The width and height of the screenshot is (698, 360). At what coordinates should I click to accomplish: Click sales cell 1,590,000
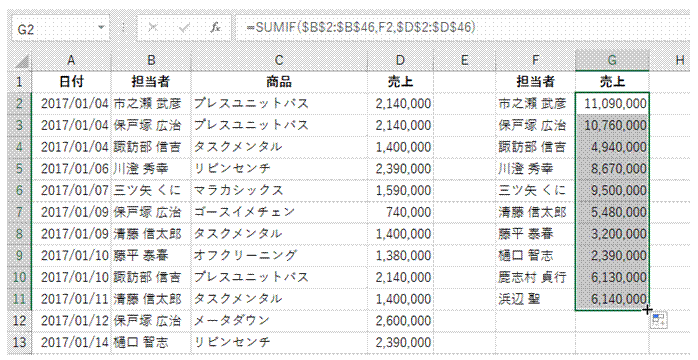pyautogui.click(x=400, y=190)
